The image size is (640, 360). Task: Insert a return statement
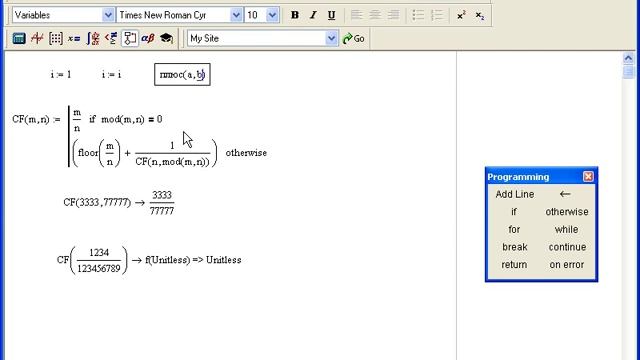(514, 264)
